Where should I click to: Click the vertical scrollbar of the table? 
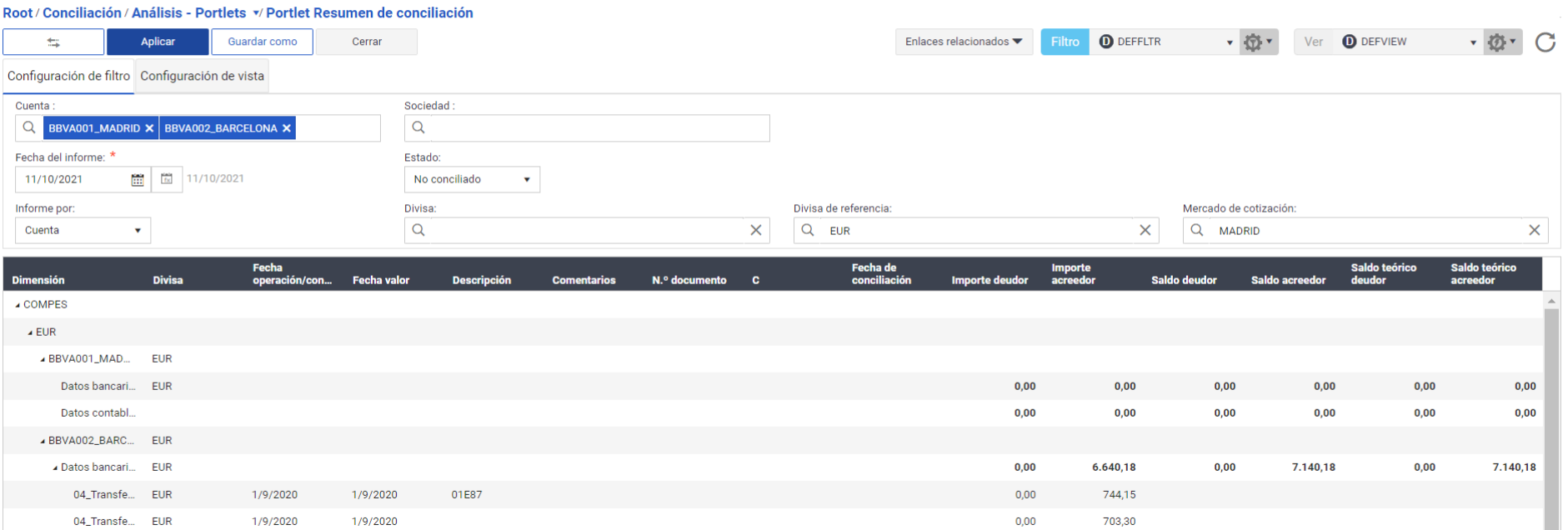(1550, 417)
